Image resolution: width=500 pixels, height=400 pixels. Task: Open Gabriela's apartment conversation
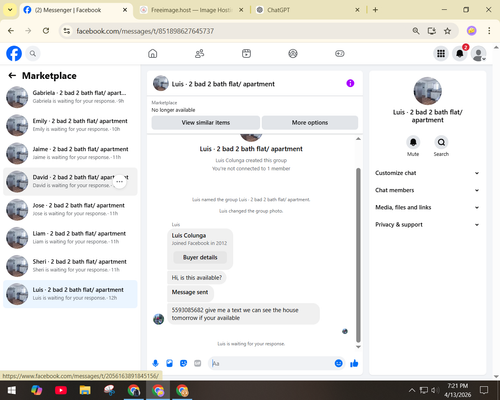coord(70,97)
